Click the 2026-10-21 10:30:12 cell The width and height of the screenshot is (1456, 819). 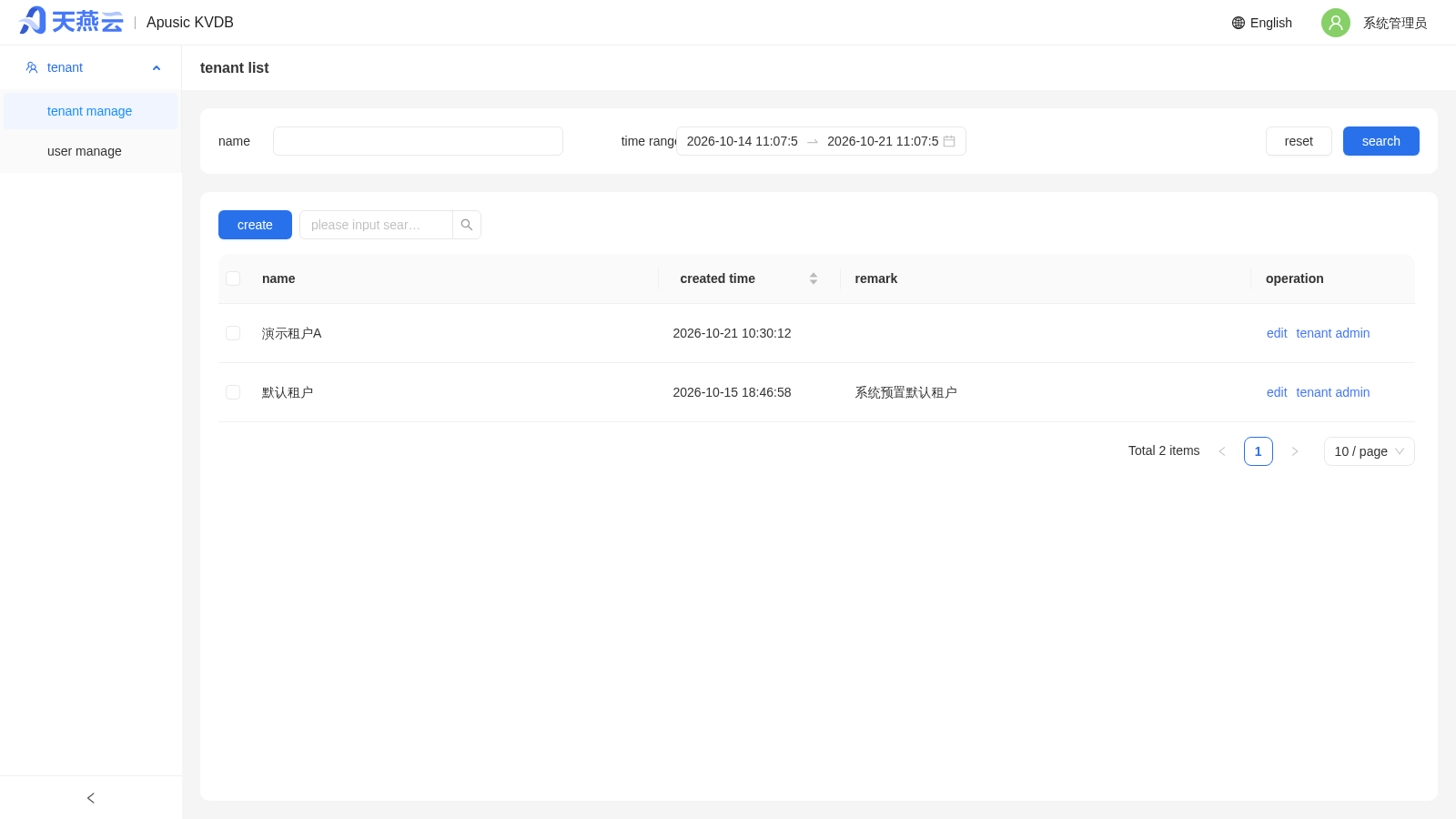click(732, 333)
